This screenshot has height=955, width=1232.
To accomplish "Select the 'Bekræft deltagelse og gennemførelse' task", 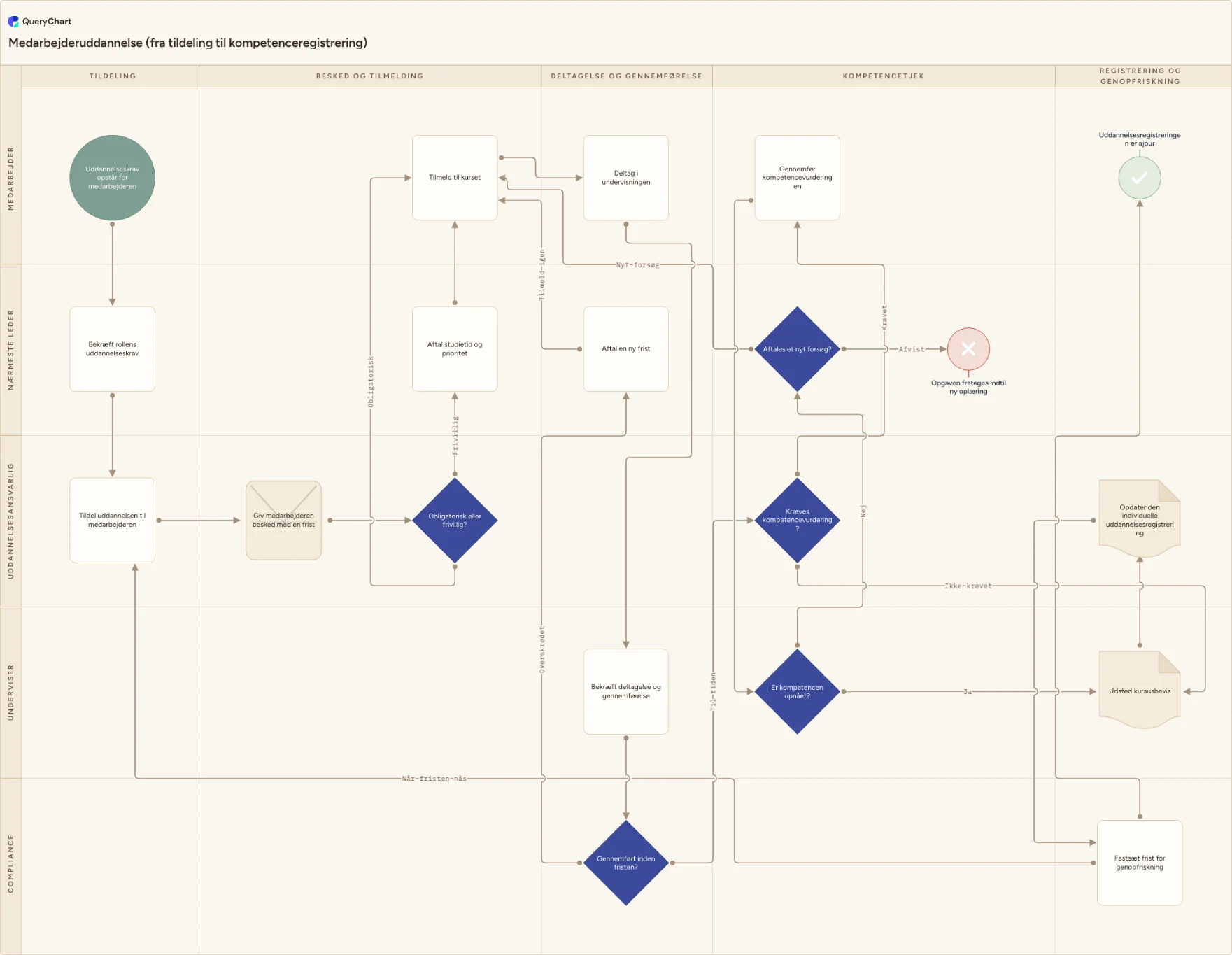I will tap(626, 691).
